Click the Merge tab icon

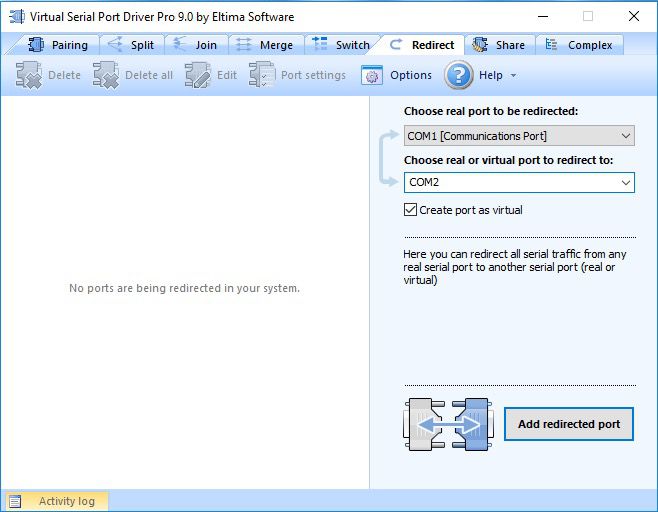243,44
